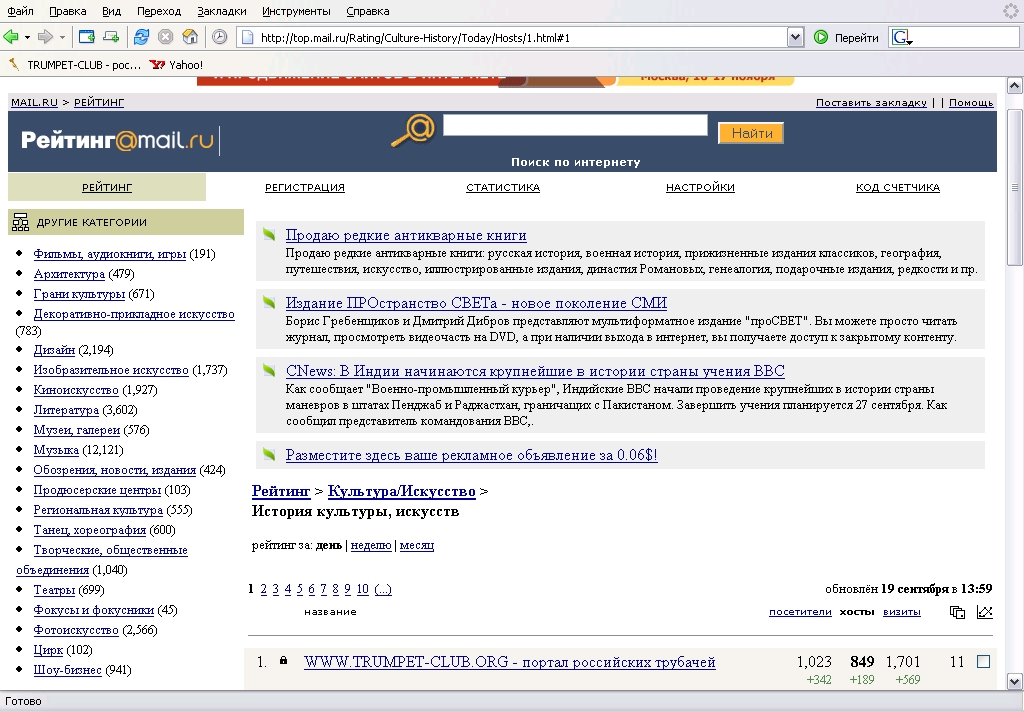Open the Архитектура category

[x=69, y=274]
